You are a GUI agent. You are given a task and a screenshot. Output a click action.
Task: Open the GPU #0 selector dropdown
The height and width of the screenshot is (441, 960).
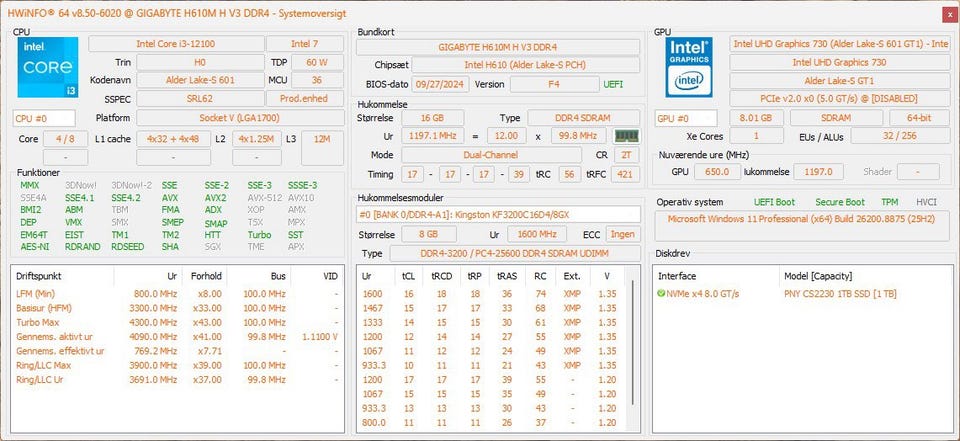coord(686,118)
